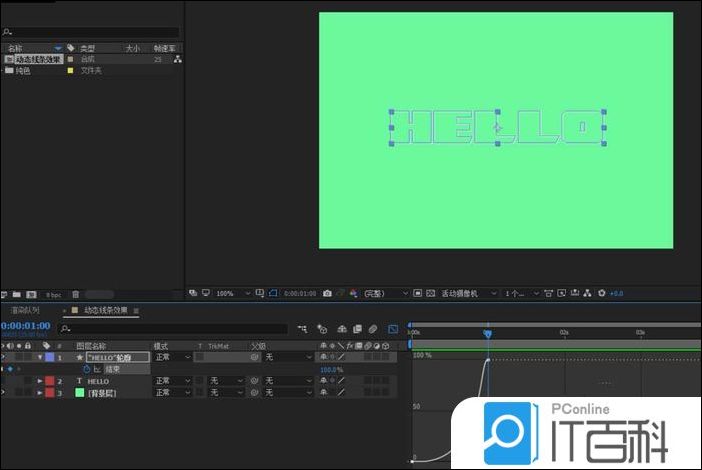702x470 pixels.
Task: Click interpret footage icon in project panel footer
Action: coord(4,295)
